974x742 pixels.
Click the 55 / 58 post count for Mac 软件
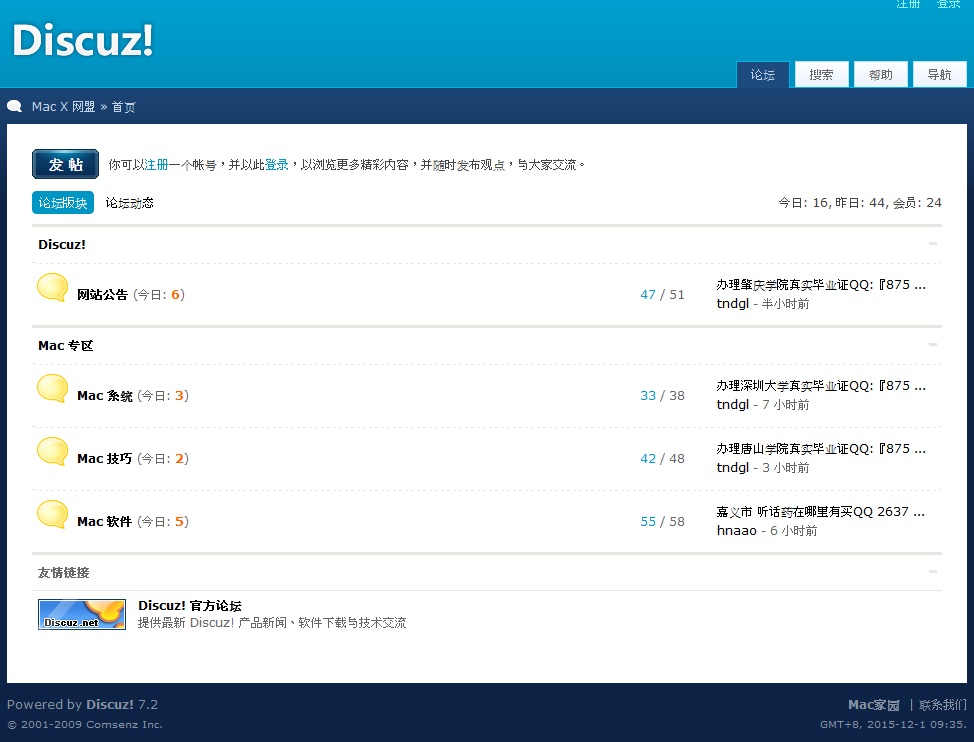click(662, 522)
